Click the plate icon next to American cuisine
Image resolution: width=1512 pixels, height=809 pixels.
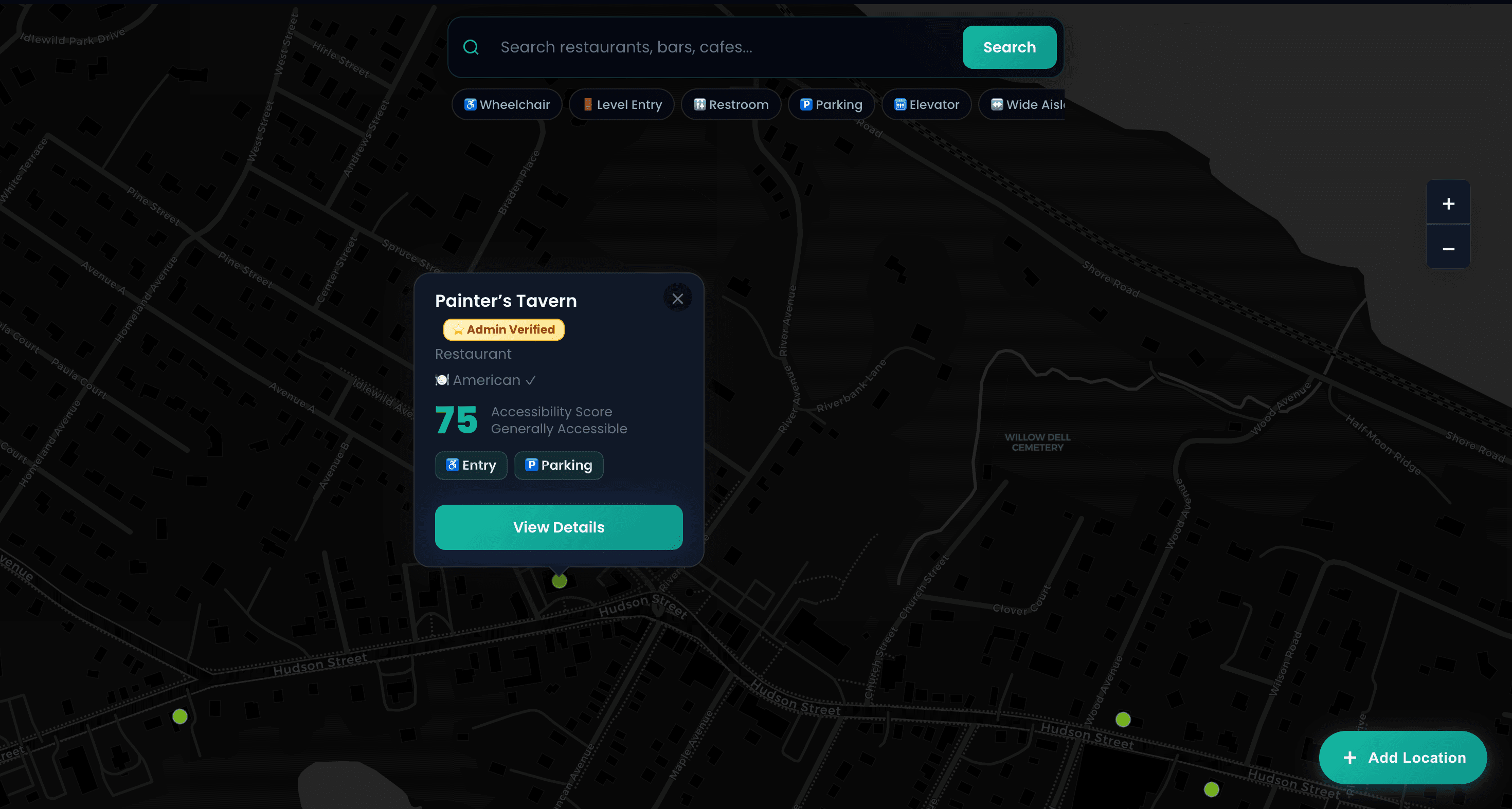[441, 379]
